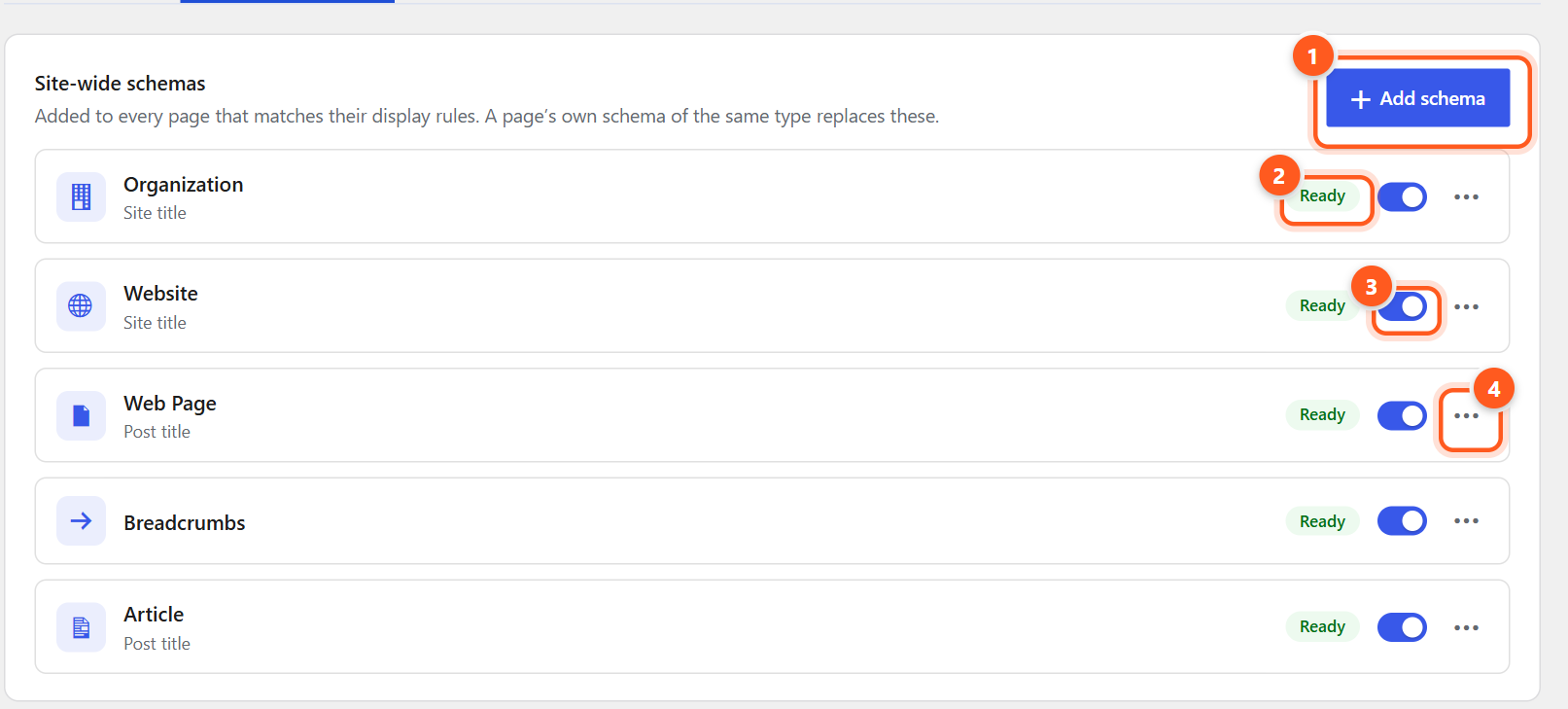Open the Organization row options menu
The height and width of the screenshot is (709, 1568).
pos(1466,196)
